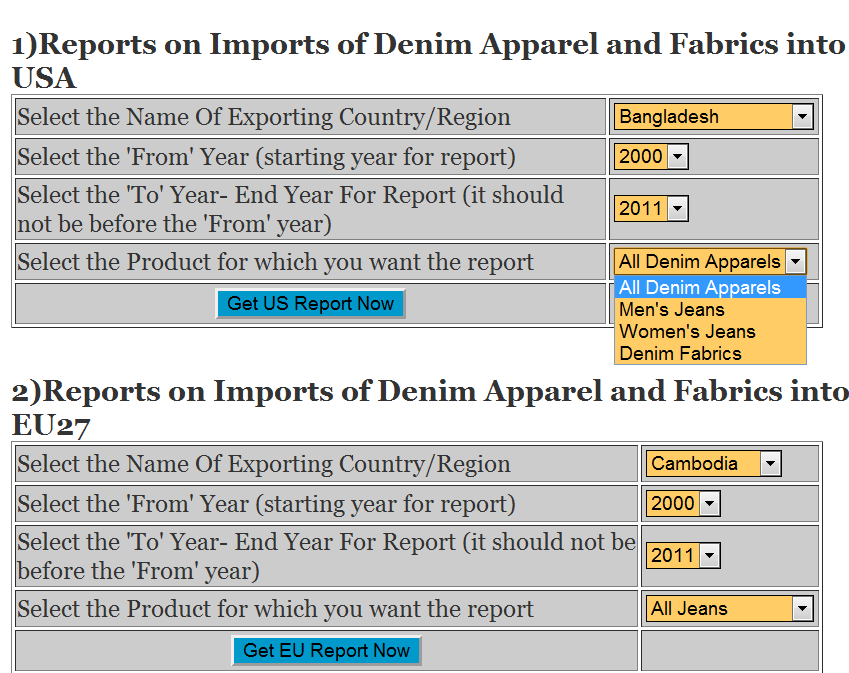Screen dimensions: 849x673
Task: Click the US section's exporting country label text
Action: click(263, 117)
